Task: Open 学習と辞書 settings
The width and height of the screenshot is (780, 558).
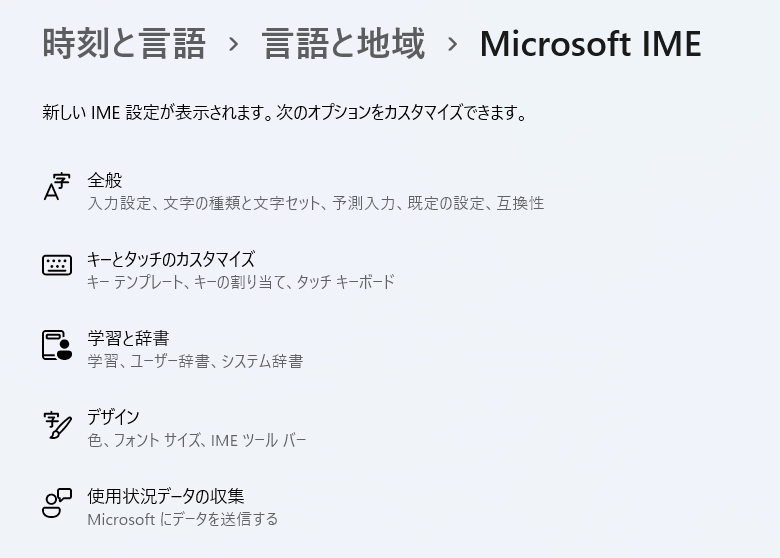Action: (x=390, y=349)
